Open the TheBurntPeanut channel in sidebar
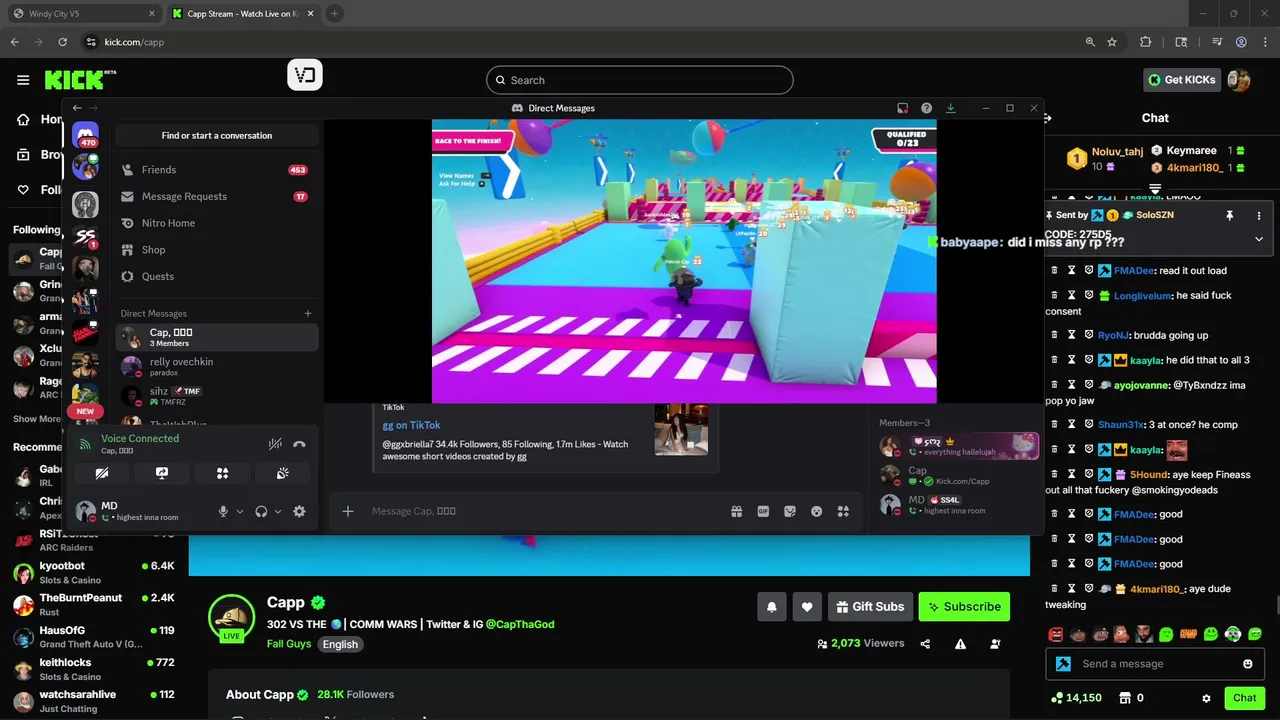Viewport: 1280px width, 720px height. (94, 604)
